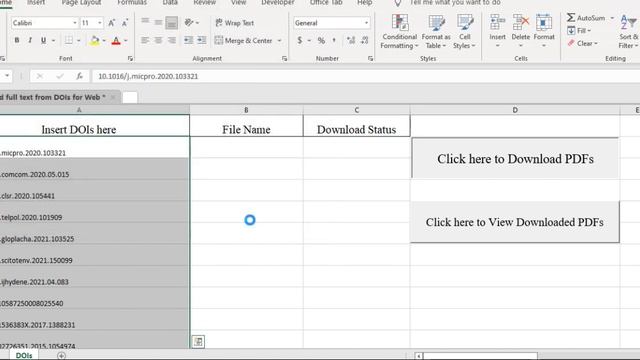Align text right

[172, 40]
